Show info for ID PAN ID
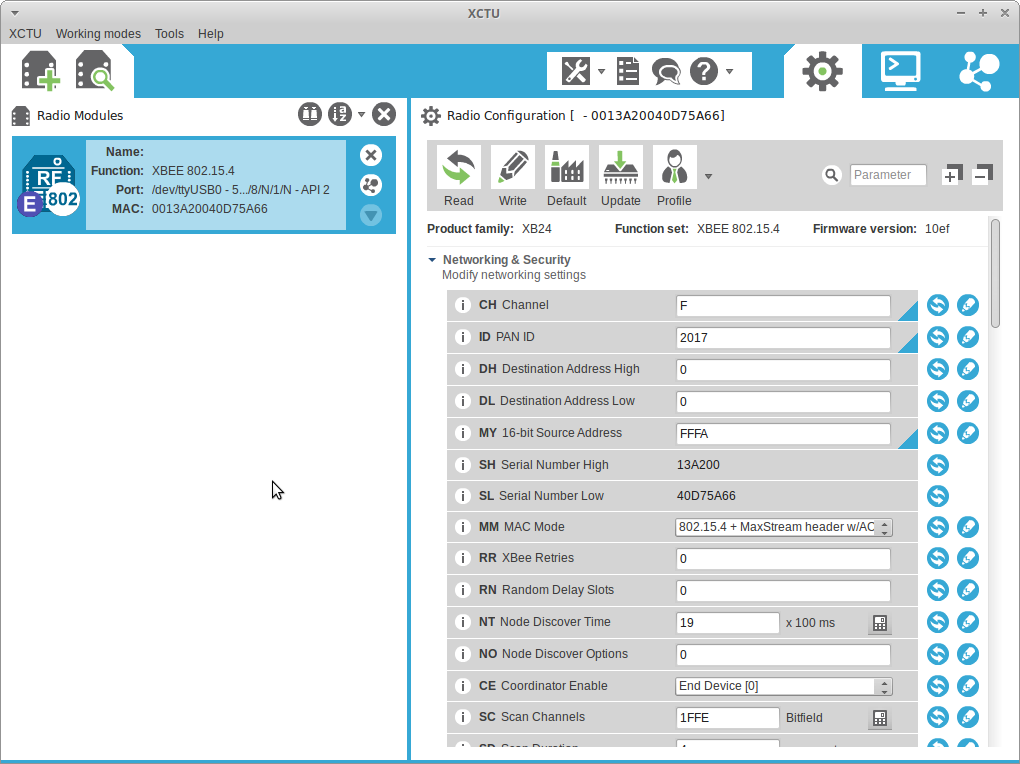 click(x=463, y=337)
